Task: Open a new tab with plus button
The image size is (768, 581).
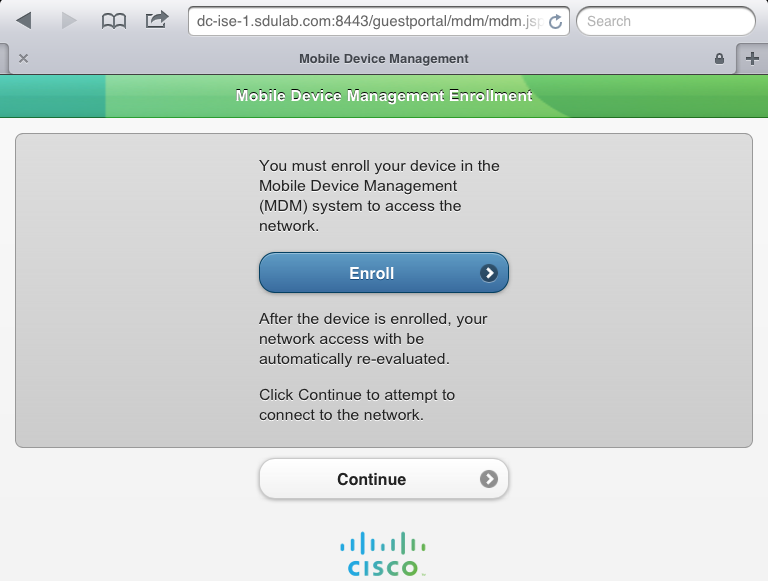Action: pos(752,59)
